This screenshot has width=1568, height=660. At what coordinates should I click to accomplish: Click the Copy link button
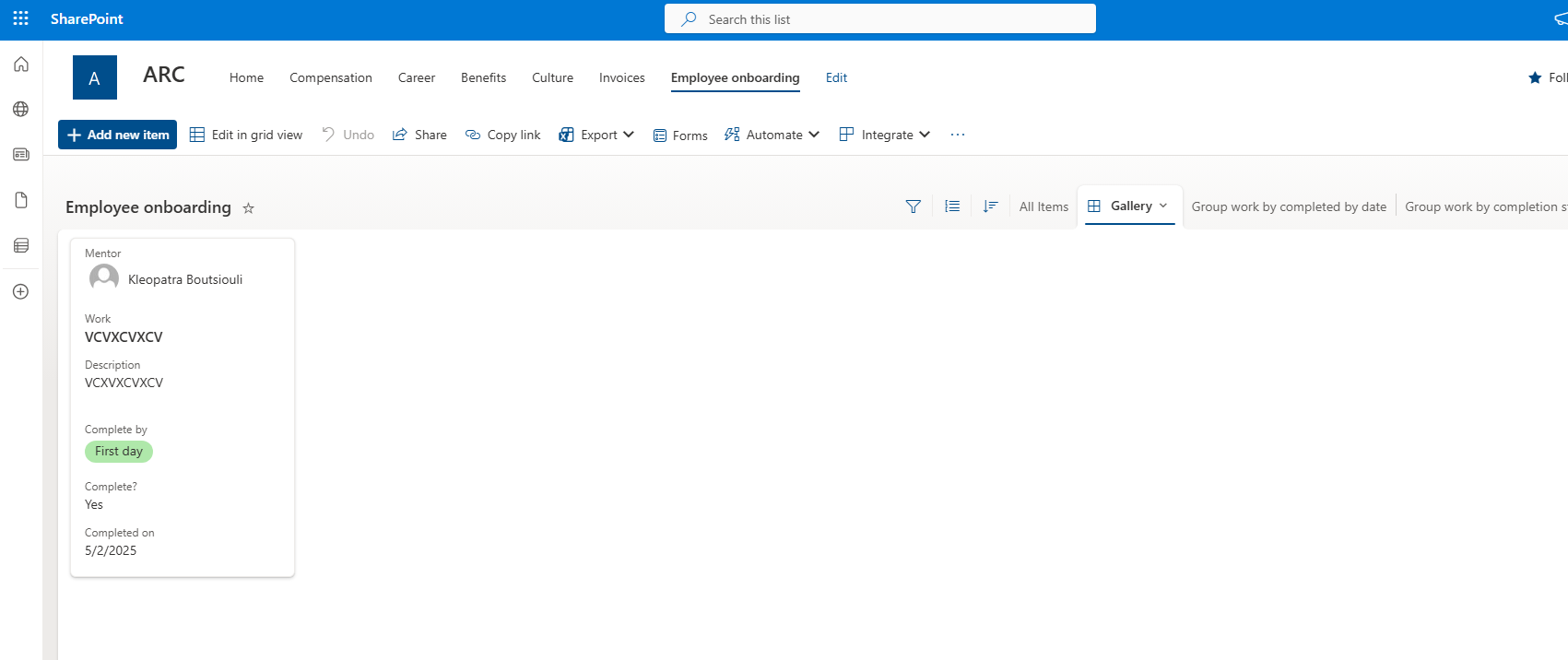pos(503,135)
